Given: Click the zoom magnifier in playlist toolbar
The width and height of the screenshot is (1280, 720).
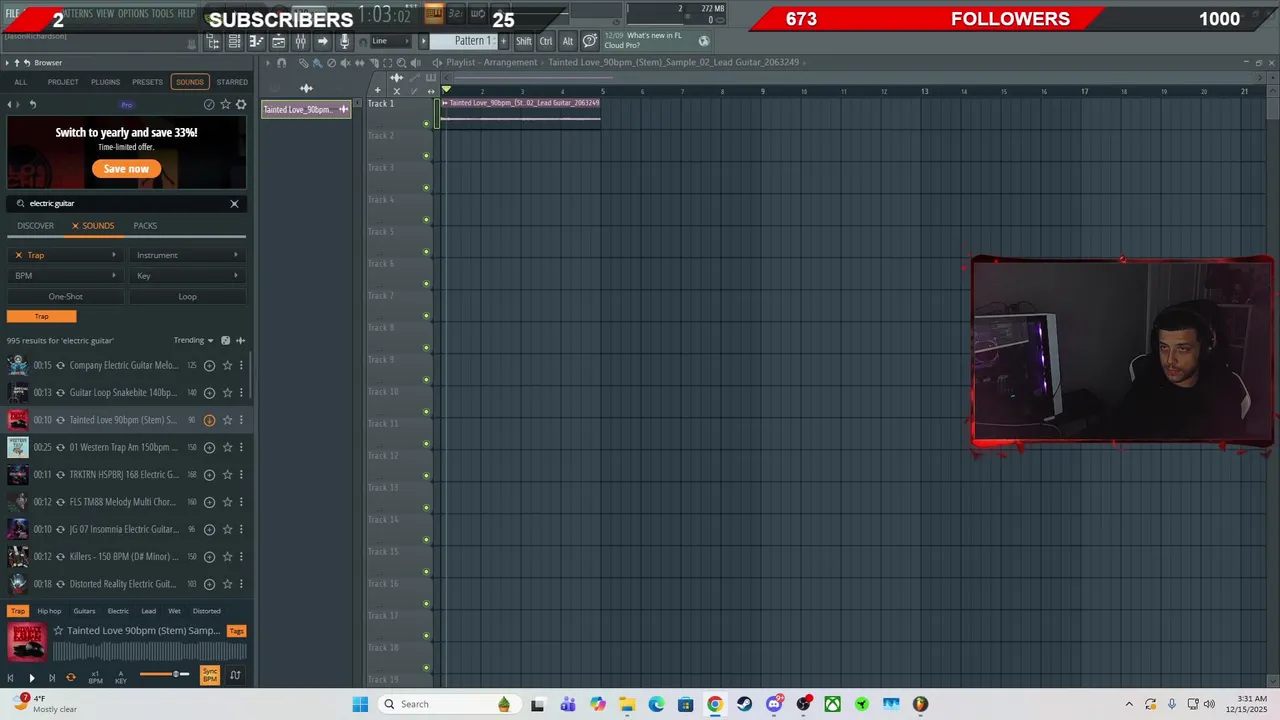Looking at the screenshot, I should coord(401,63).
